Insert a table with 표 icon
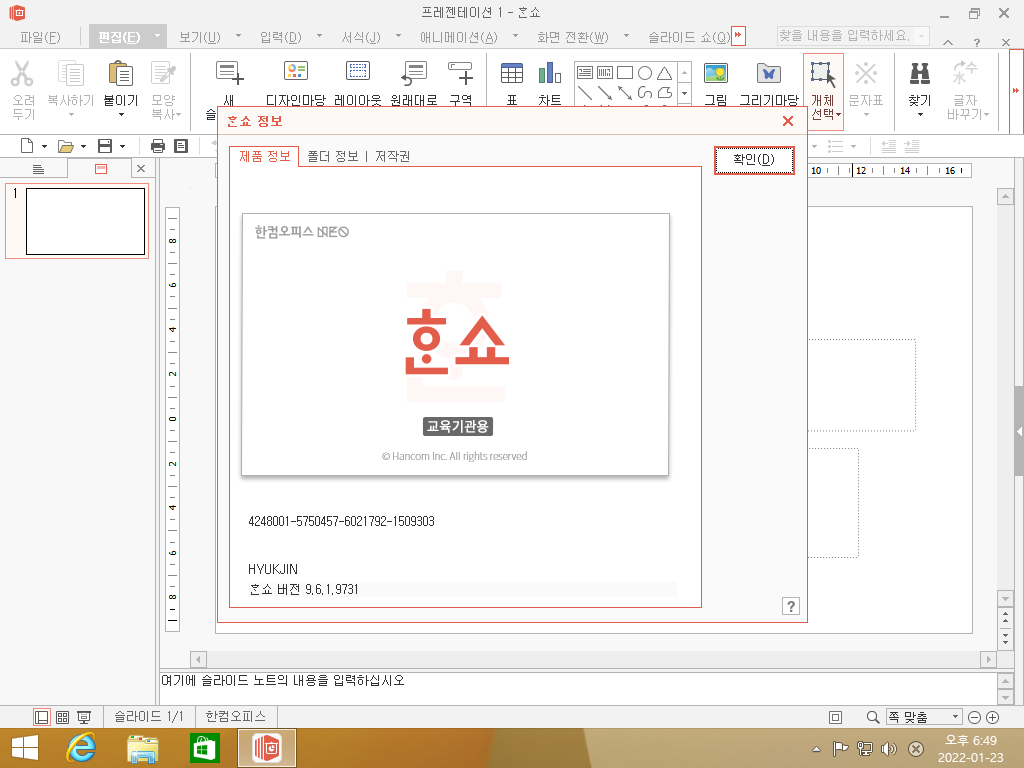 tap(512, 73)
